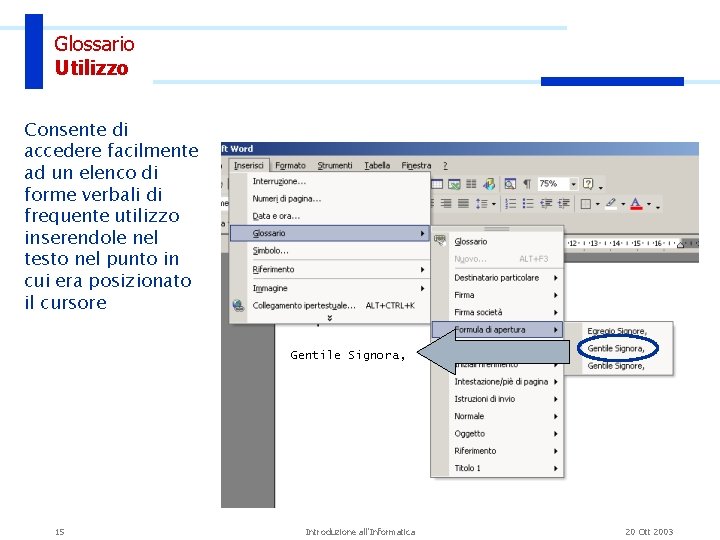The height and width of the screenshot is (540, 720).
Task: Expand the Titolo 1 submenu
Action: pos(497,468)
